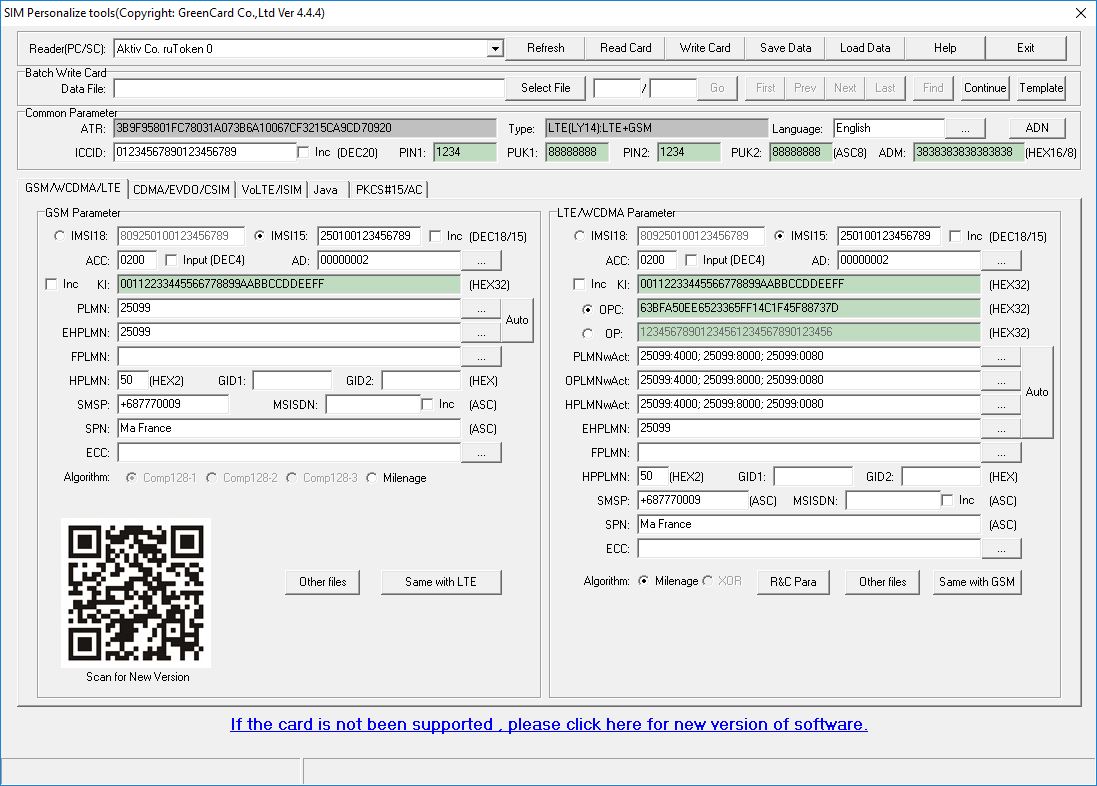The image size is (1097, 786).
Task: Open the GSM PLMN browse button
Action: 481,309
